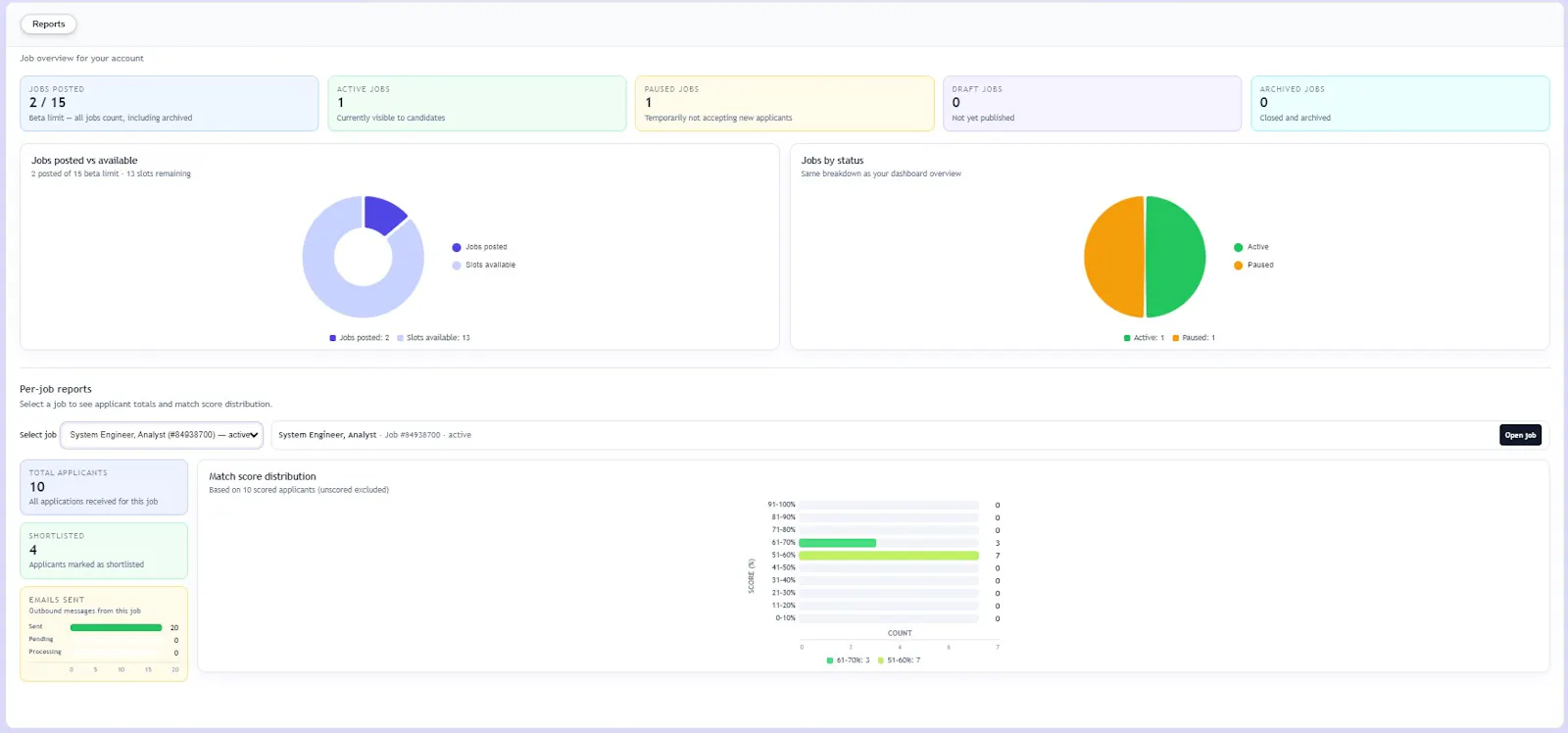Click the 61-70% score bar
Viewport: 1568px width, 733px height.
[837, 543]
